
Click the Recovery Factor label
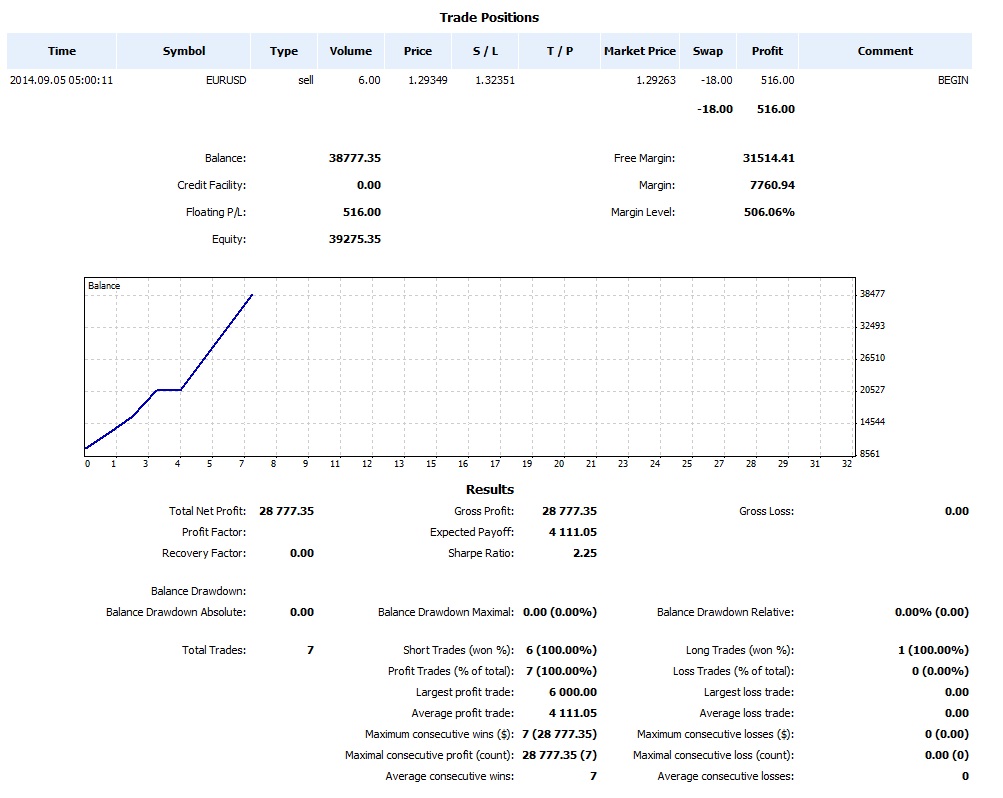204,553
